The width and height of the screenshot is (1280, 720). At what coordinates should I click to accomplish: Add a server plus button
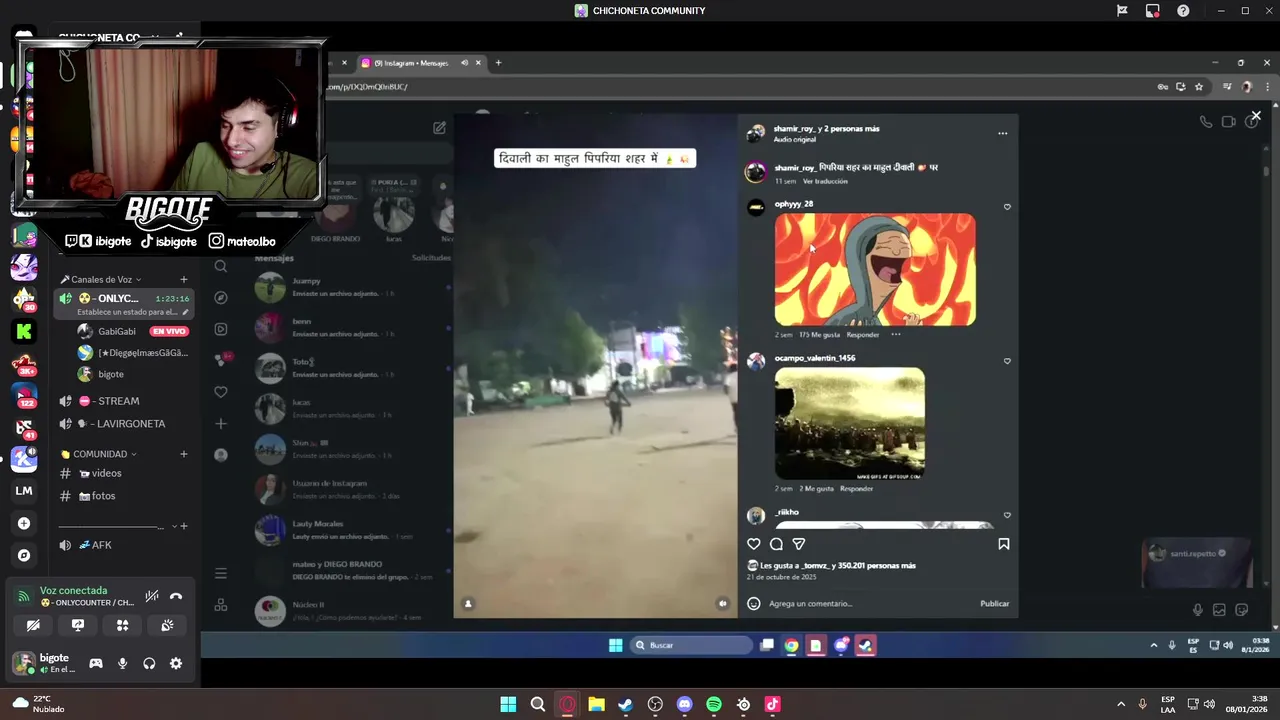[24, 523]
